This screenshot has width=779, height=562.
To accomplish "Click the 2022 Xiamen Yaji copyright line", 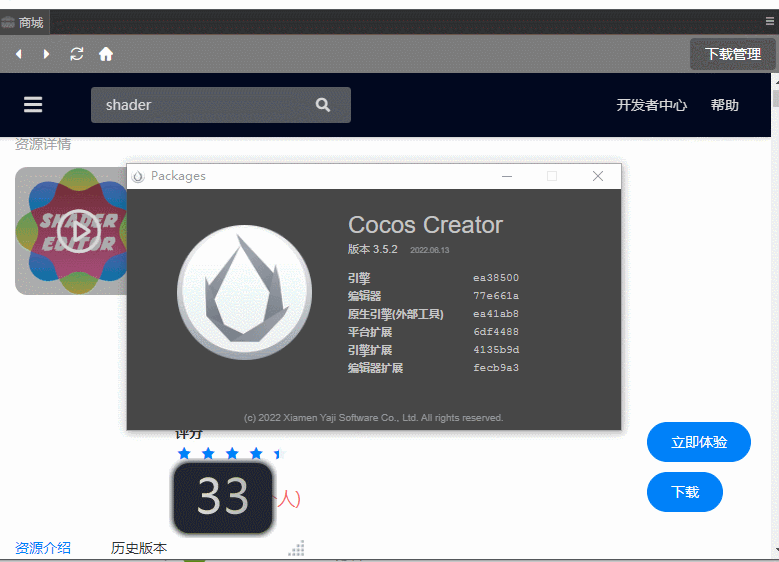I will pyautogui.click(x=374, y=417).
